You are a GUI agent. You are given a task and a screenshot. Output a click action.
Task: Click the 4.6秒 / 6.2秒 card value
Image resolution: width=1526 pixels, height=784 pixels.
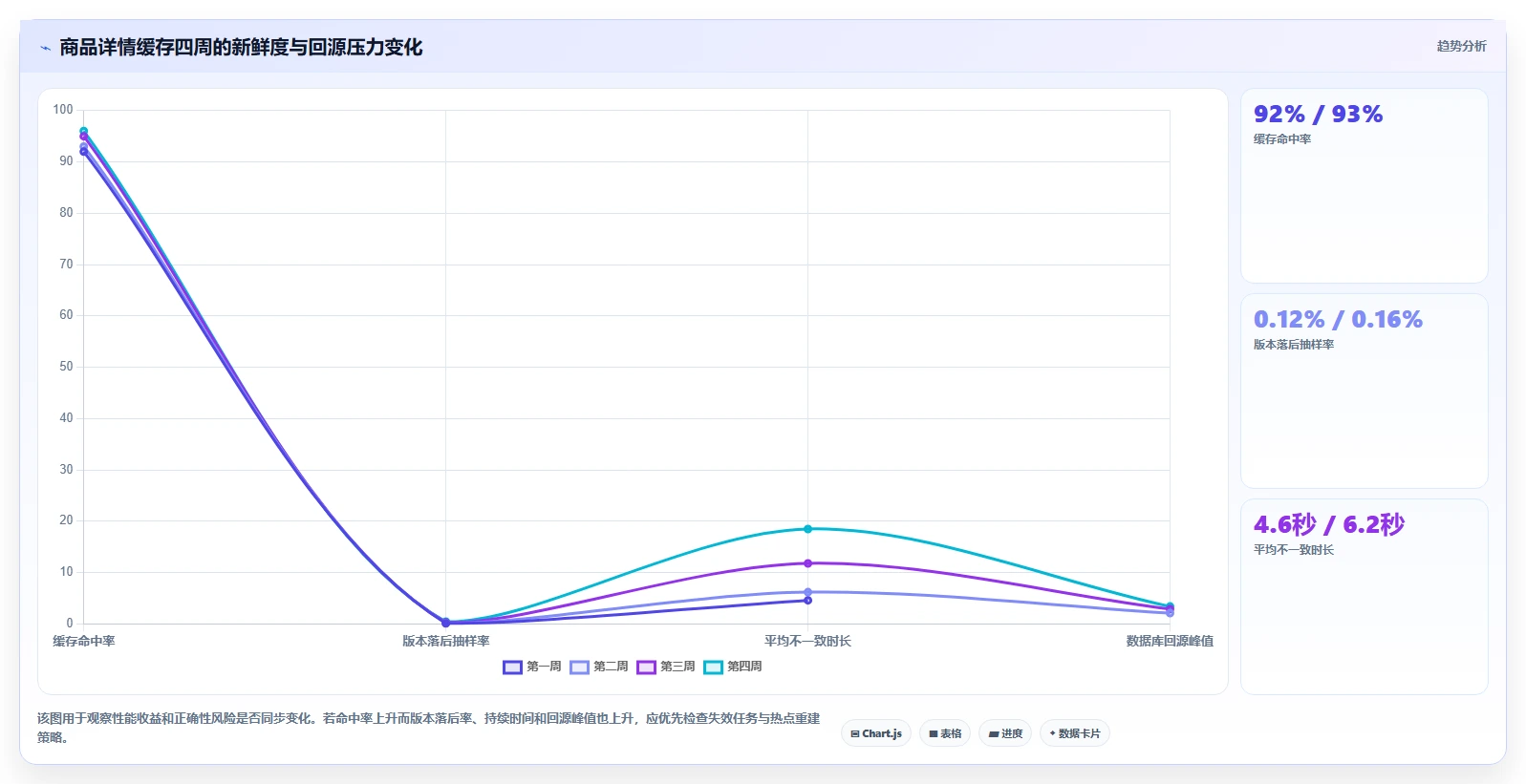point(1329,524)
